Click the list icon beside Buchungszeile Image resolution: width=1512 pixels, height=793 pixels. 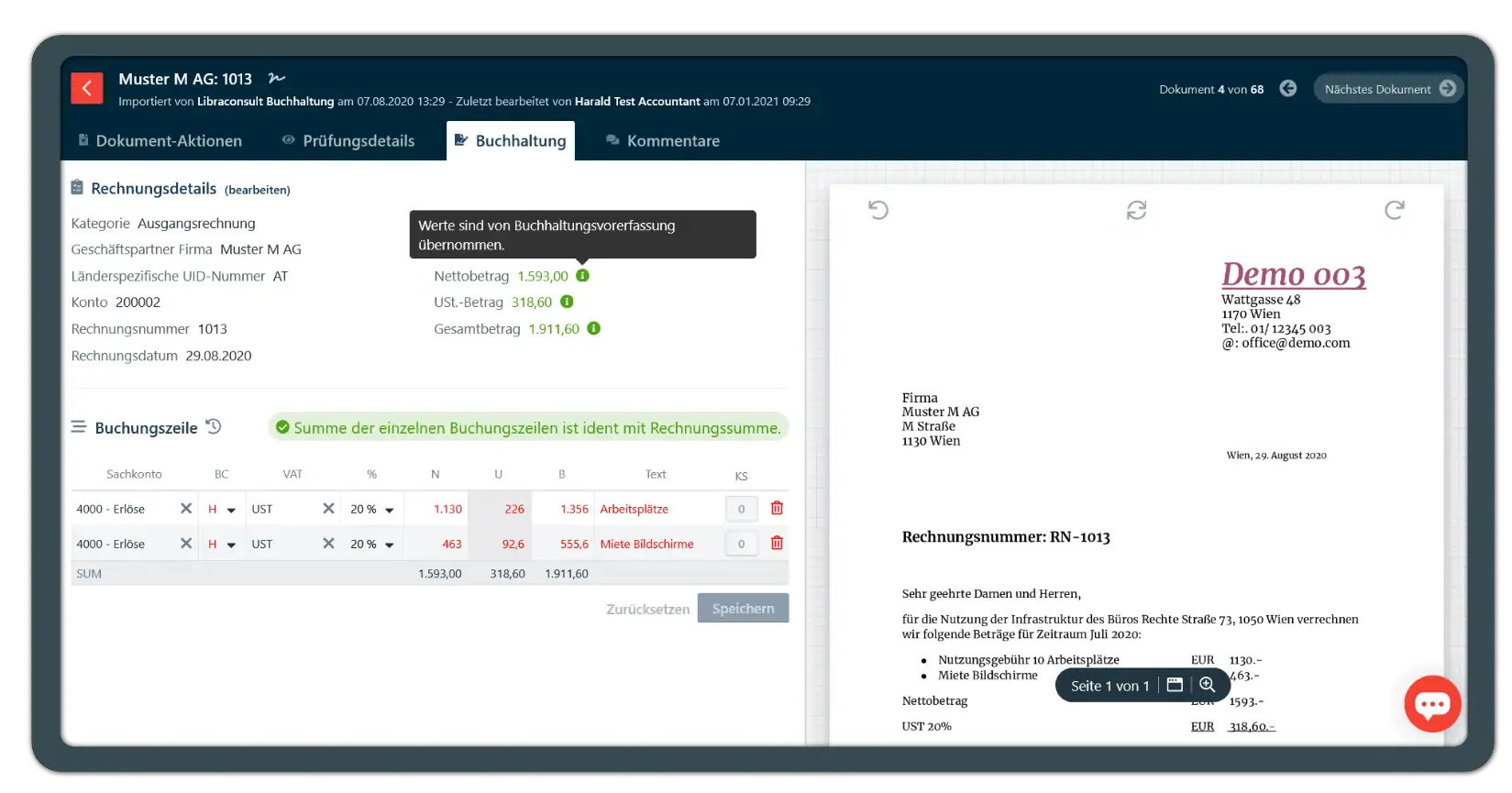tap(79, 427)
